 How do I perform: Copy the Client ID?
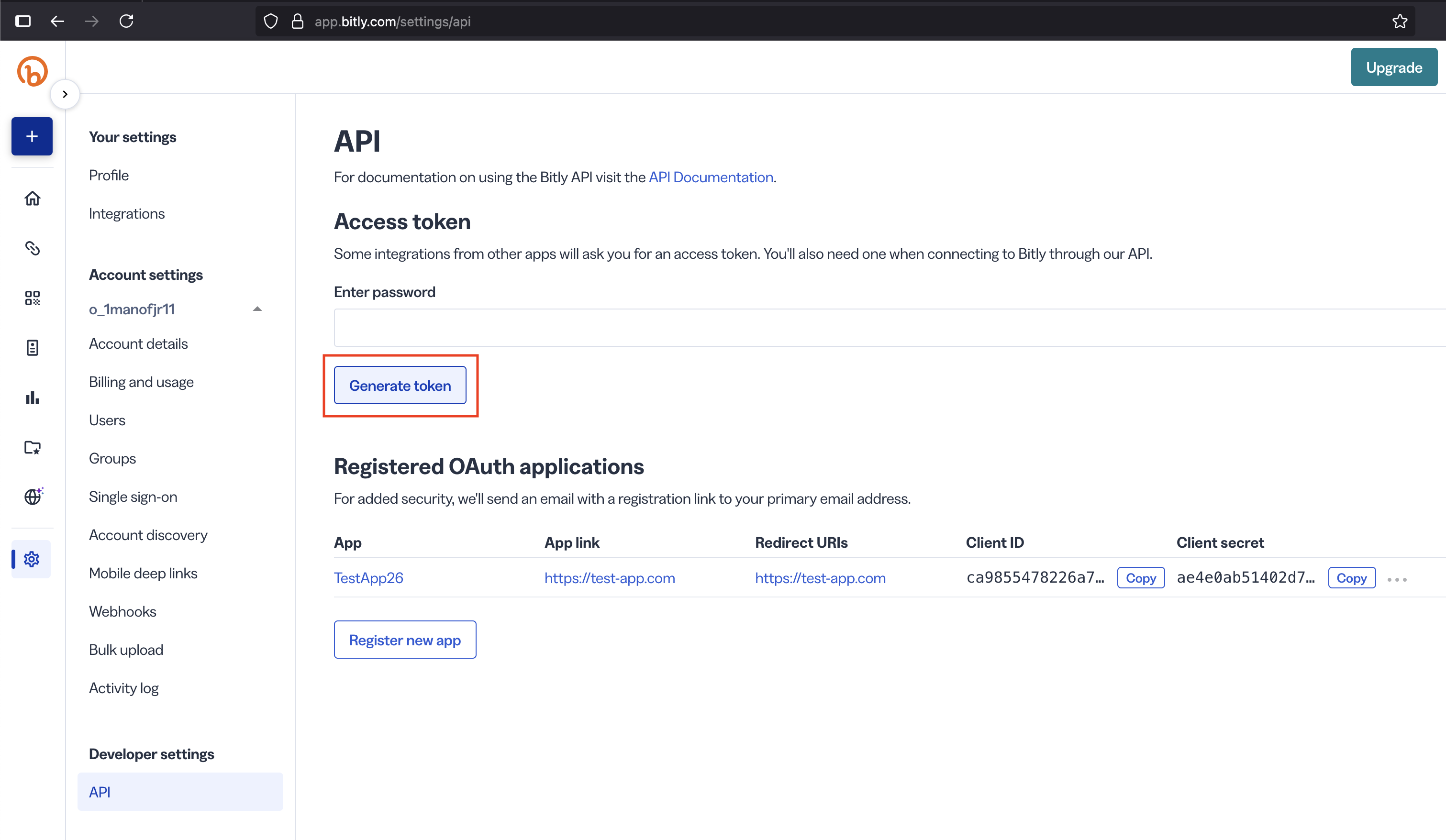click(1141, 578)
